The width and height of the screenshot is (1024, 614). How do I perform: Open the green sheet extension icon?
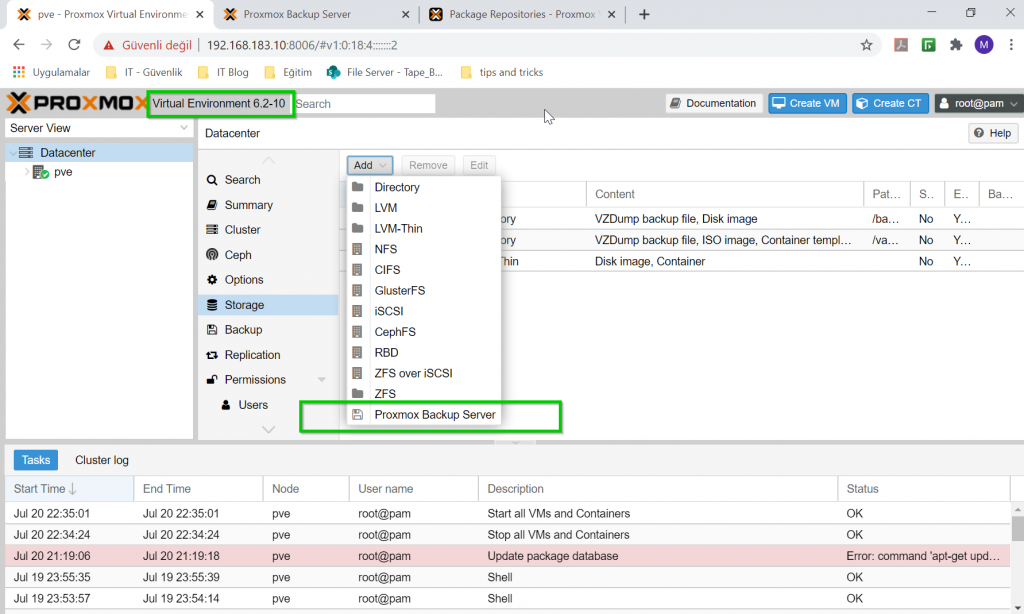pos(928,45)
